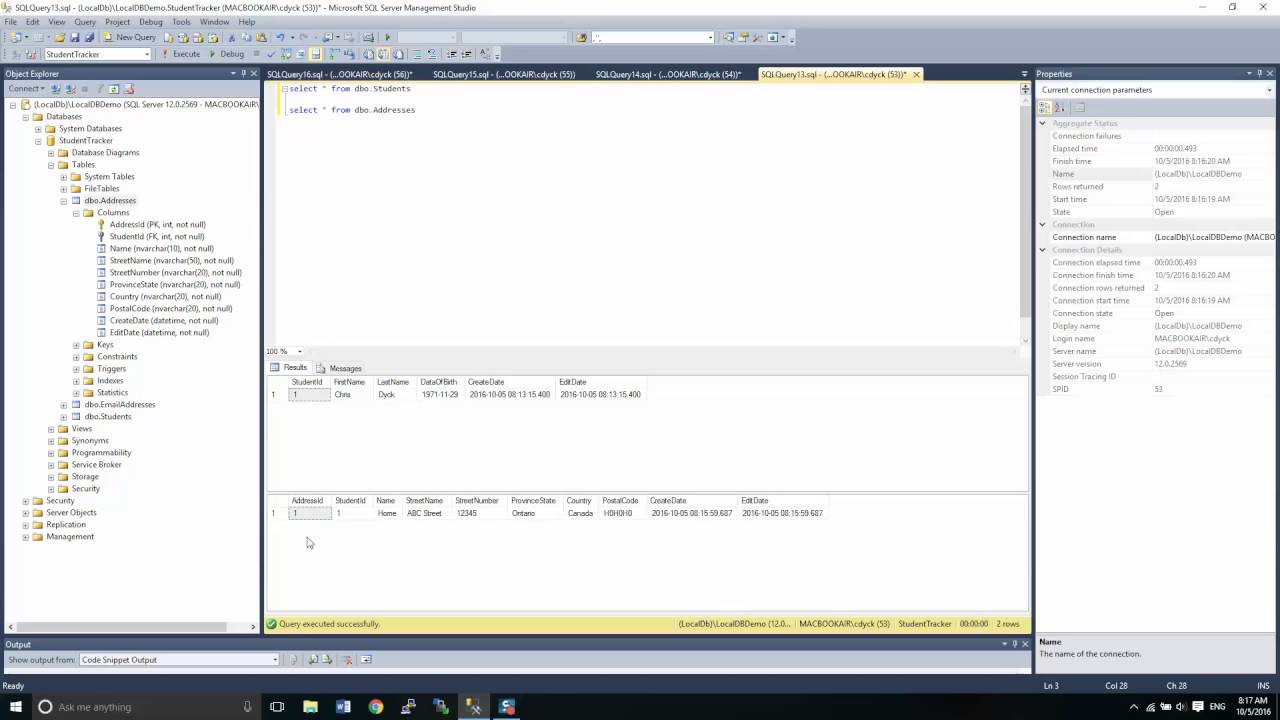
Task: Select the PostalCode column node
Action: (171, 309)
